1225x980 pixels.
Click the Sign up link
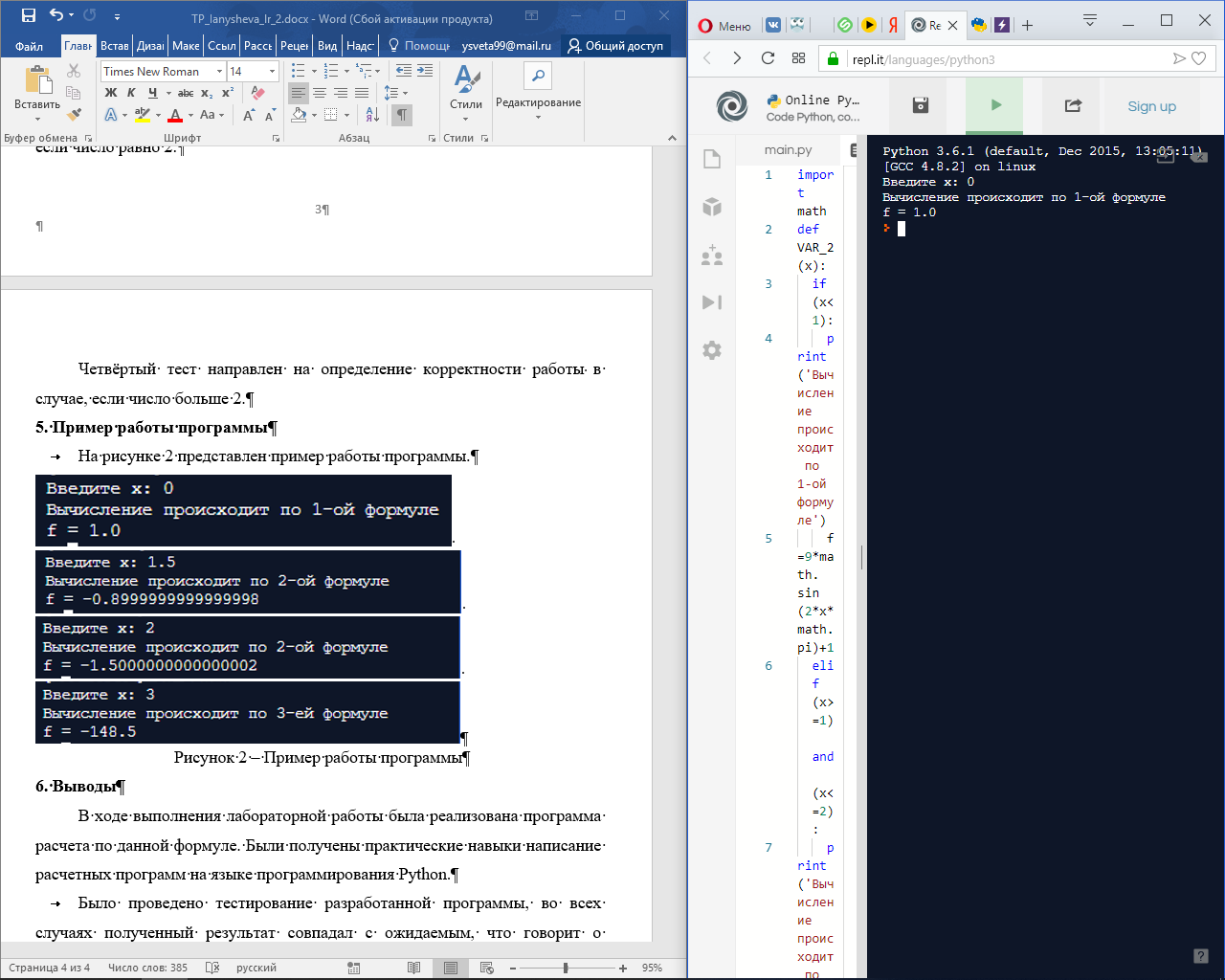tap(1151, 106)
